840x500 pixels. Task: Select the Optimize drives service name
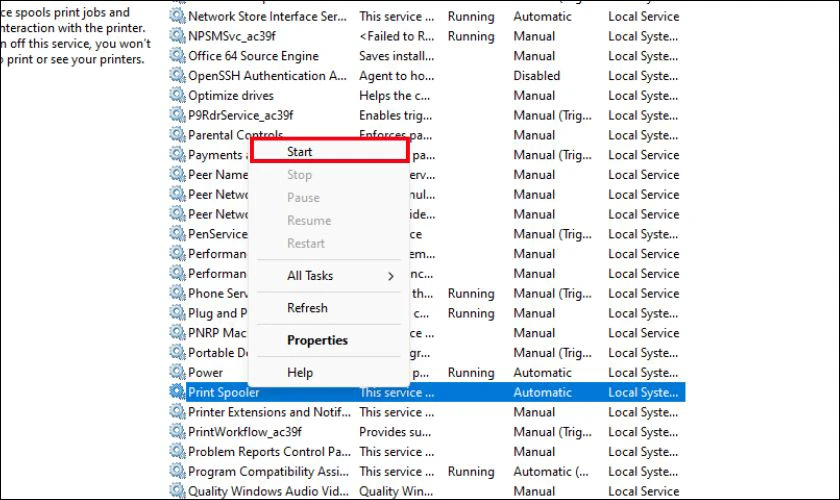coord(231,96)
